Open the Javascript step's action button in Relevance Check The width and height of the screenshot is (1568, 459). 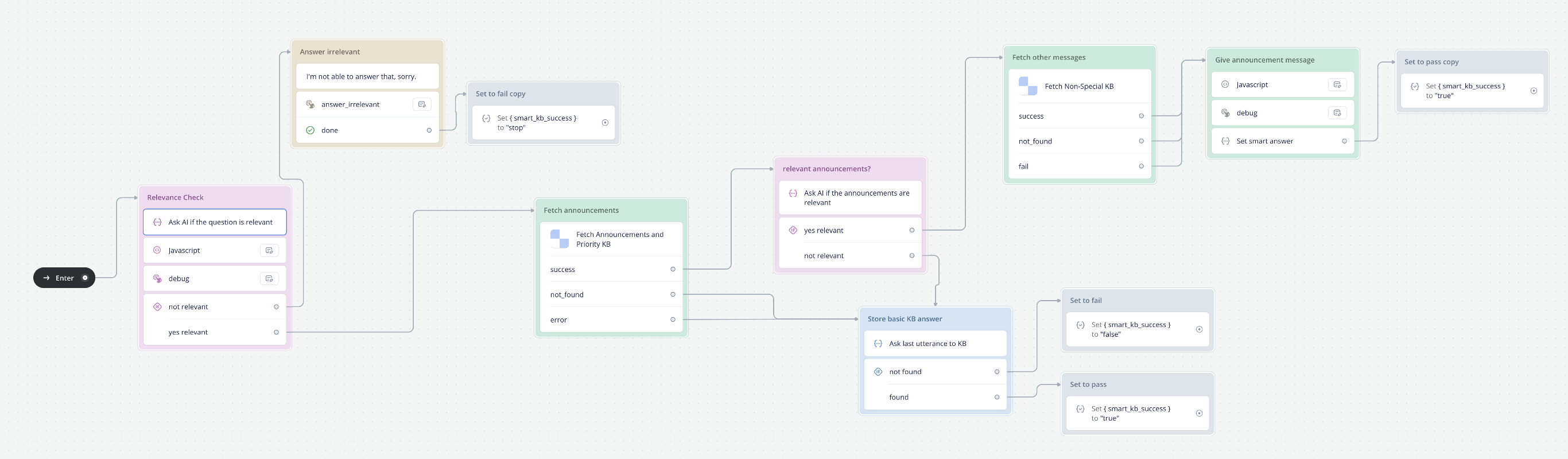269,250
